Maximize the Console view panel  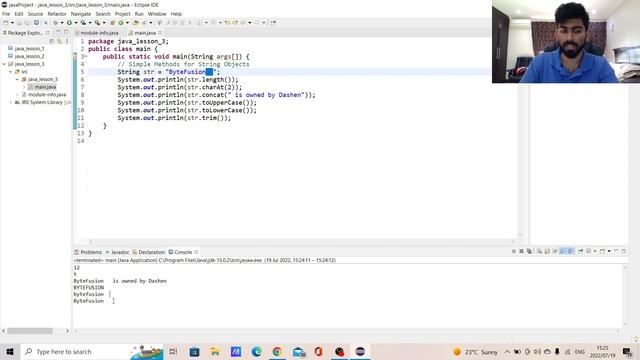point(624,251)
